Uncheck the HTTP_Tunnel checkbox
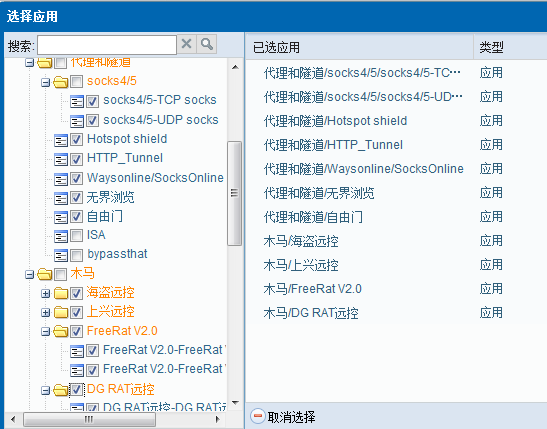The image size is (547, 429). click(x=76, y=159)
